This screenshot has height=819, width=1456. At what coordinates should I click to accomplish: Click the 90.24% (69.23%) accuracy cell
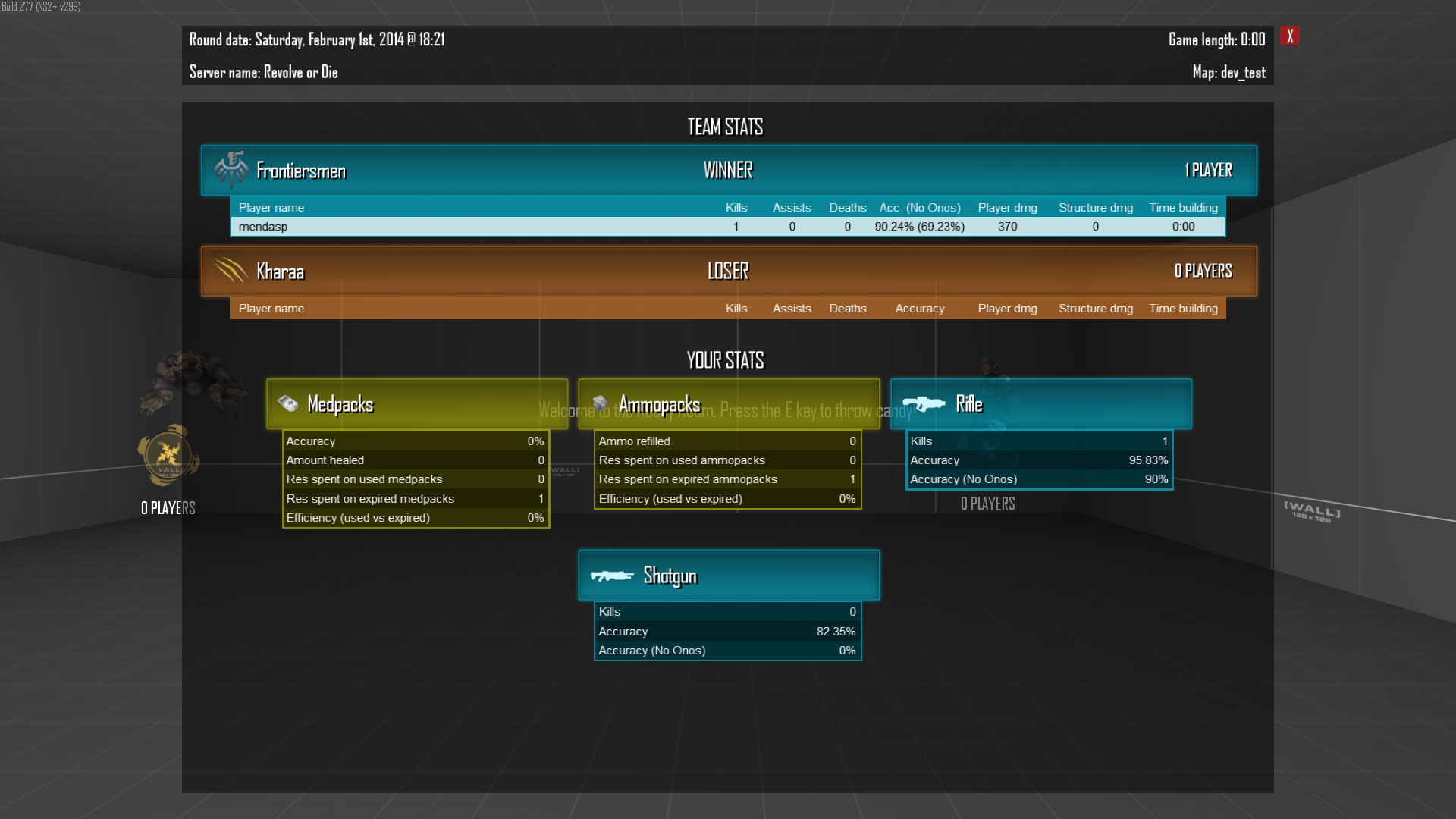(920, 227)
